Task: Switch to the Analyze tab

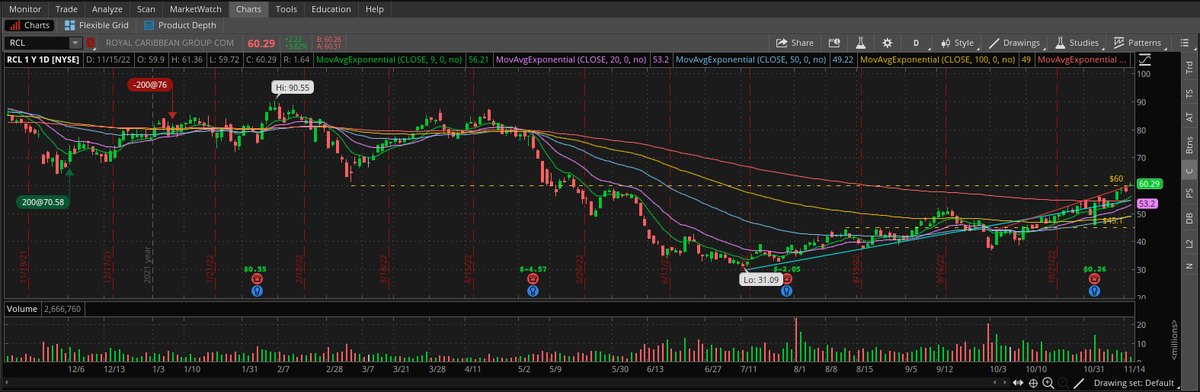Action: click(107, 8)
